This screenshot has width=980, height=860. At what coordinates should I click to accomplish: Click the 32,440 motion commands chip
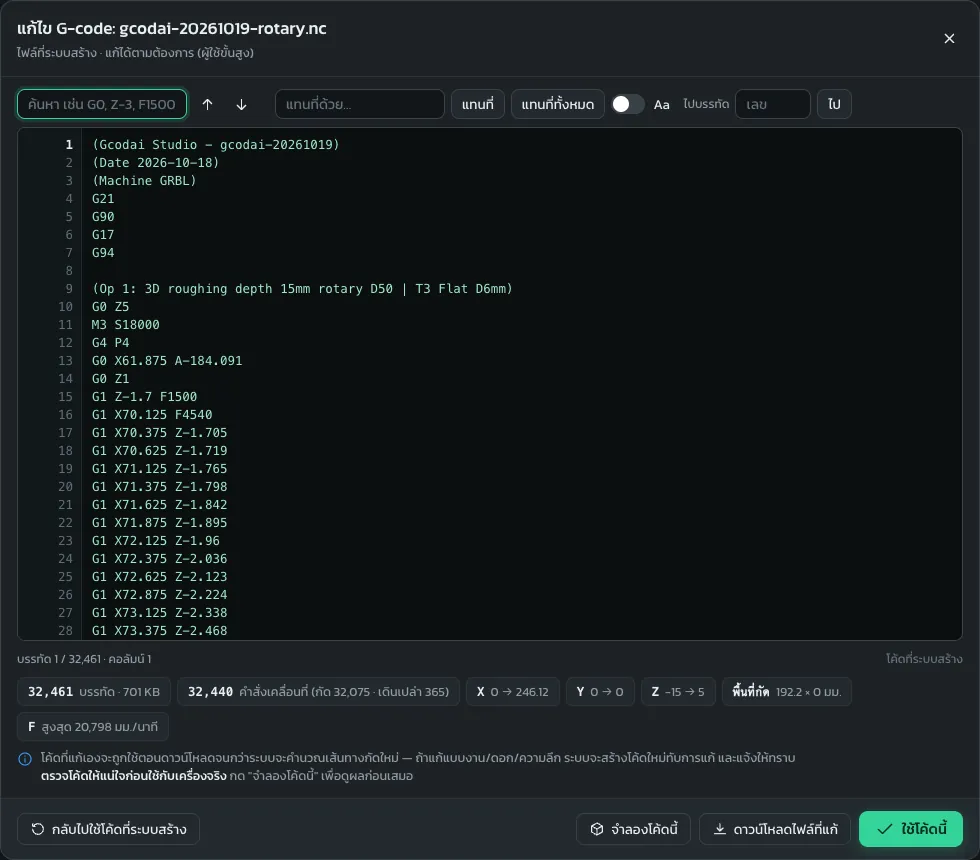point(319,692)
